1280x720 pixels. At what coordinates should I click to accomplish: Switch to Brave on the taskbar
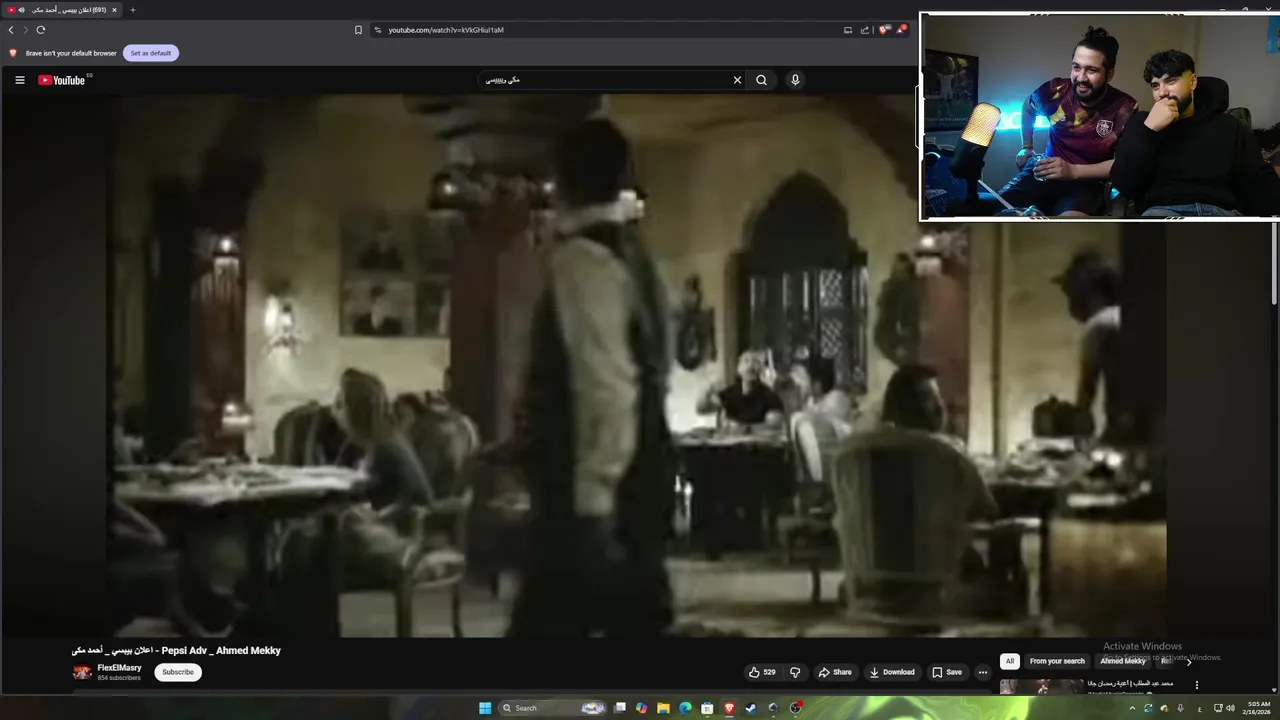click(x=729, y=708)
